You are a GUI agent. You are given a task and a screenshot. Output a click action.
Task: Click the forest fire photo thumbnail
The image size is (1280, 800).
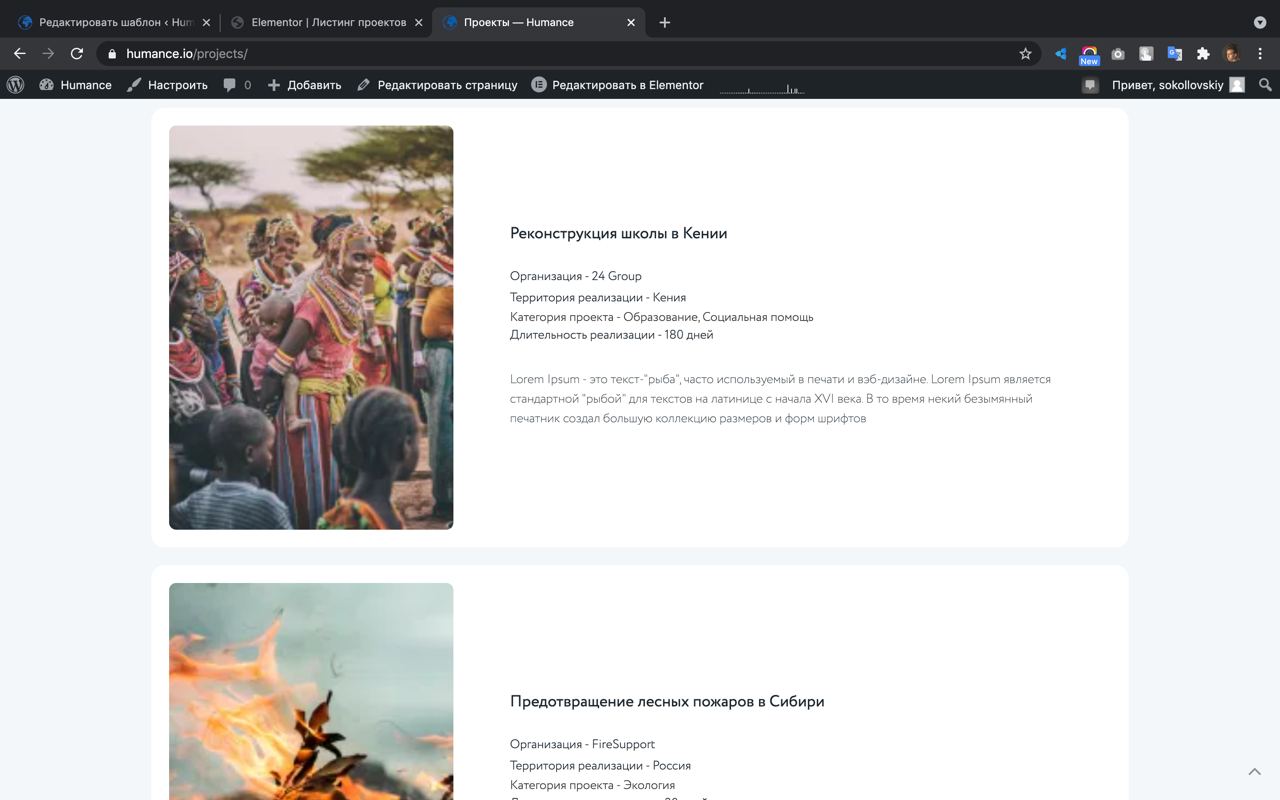click(x=311, y=691)
